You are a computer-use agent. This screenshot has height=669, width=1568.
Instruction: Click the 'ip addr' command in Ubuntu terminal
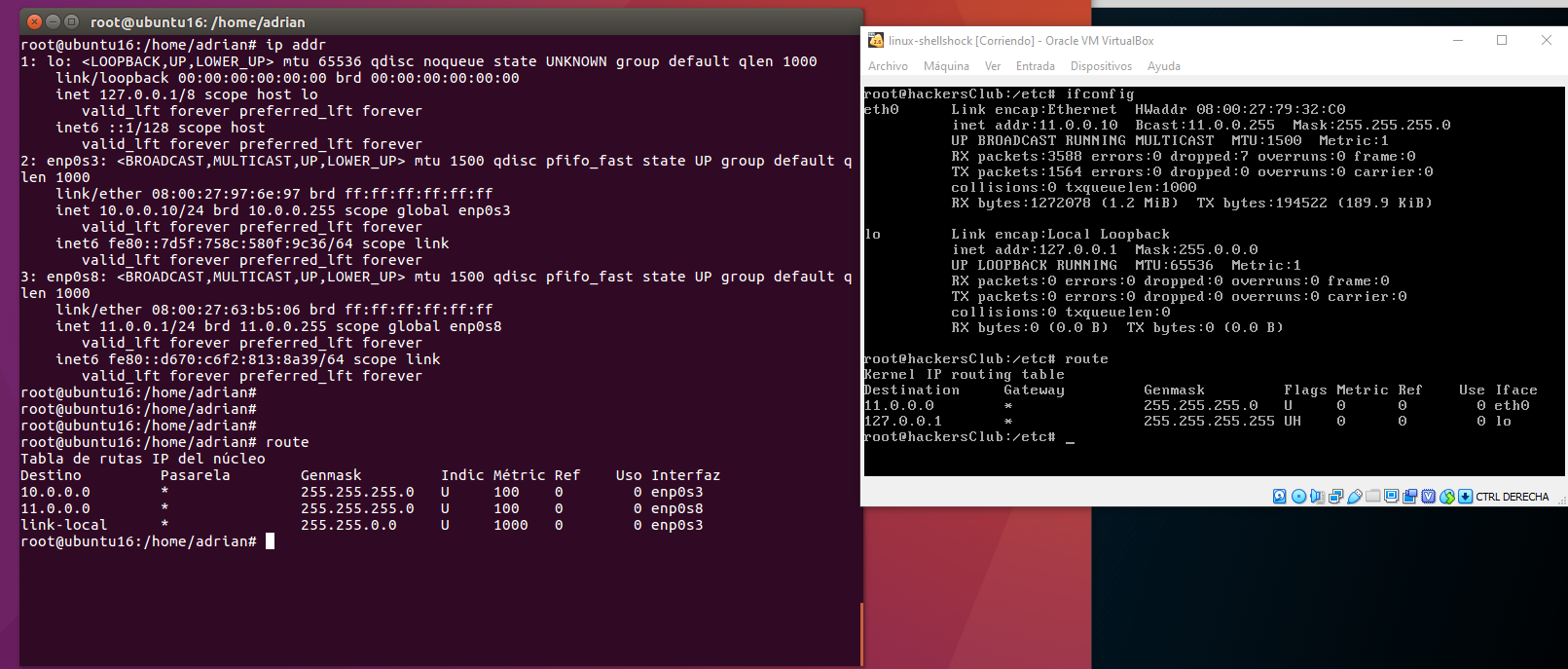[x=296, y=45]
